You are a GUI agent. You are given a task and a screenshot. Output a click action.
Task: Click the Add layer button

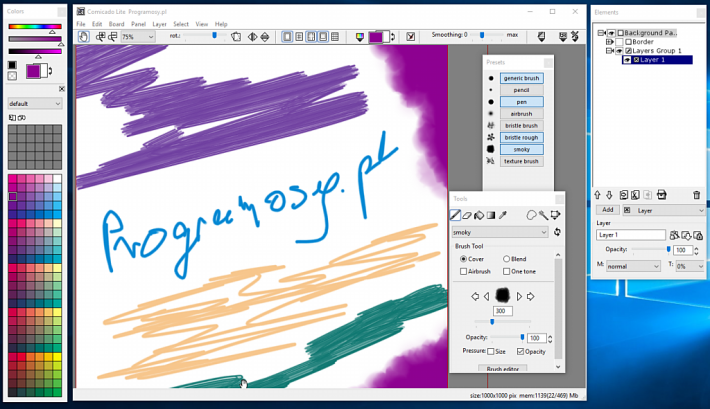[x=608, y=210]
